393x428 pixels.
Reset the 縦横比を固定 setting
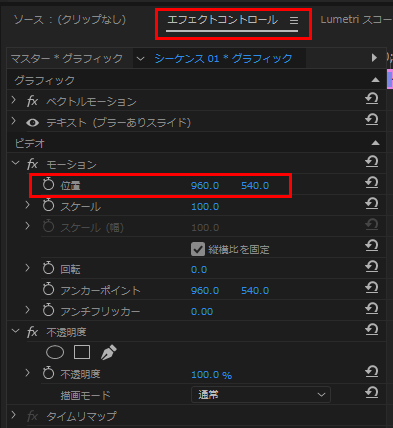tap(371, 246)
